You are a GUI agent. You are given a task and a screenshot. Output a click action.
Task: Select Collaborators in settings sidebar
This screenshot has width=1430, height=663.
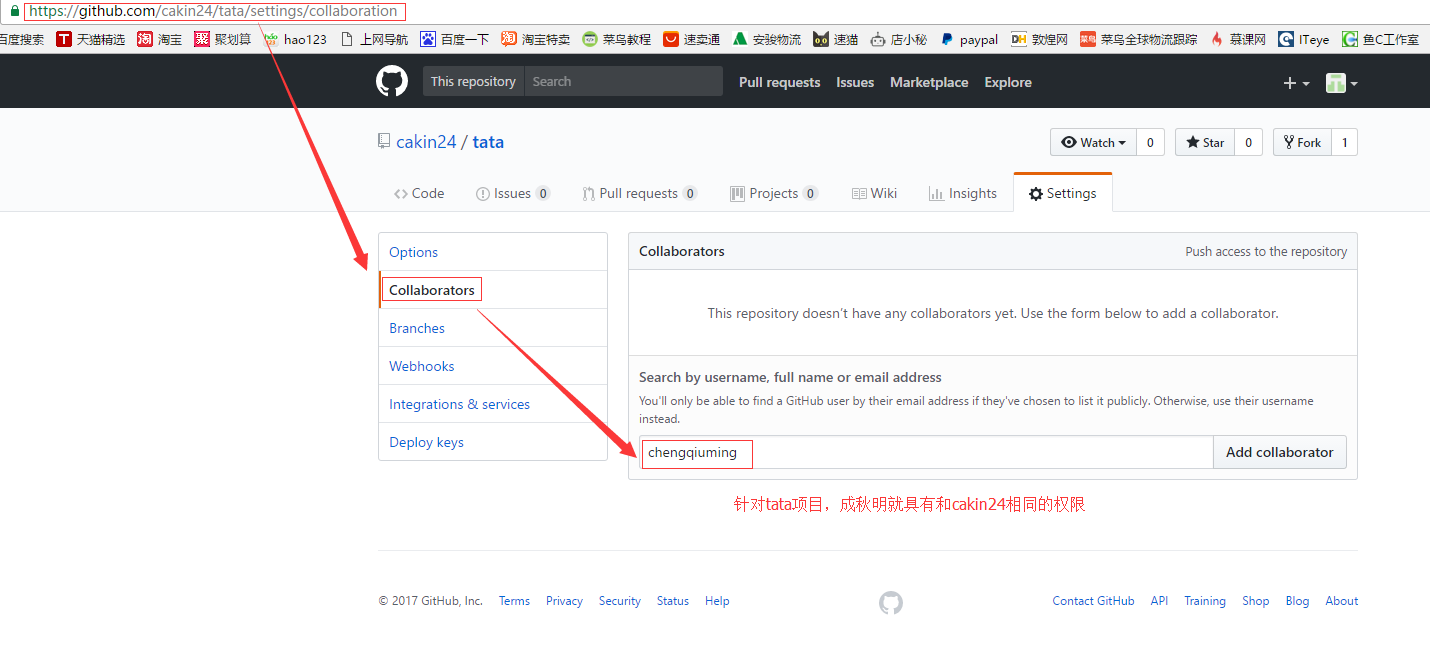tap(493, 290)
